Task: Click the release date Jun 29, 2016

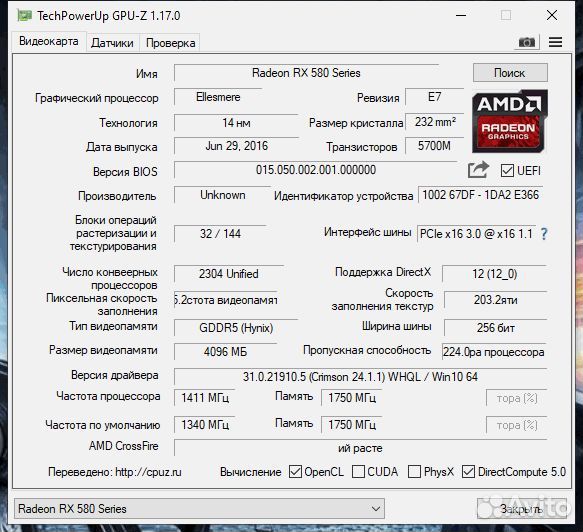Action: (x=236, y=146)
